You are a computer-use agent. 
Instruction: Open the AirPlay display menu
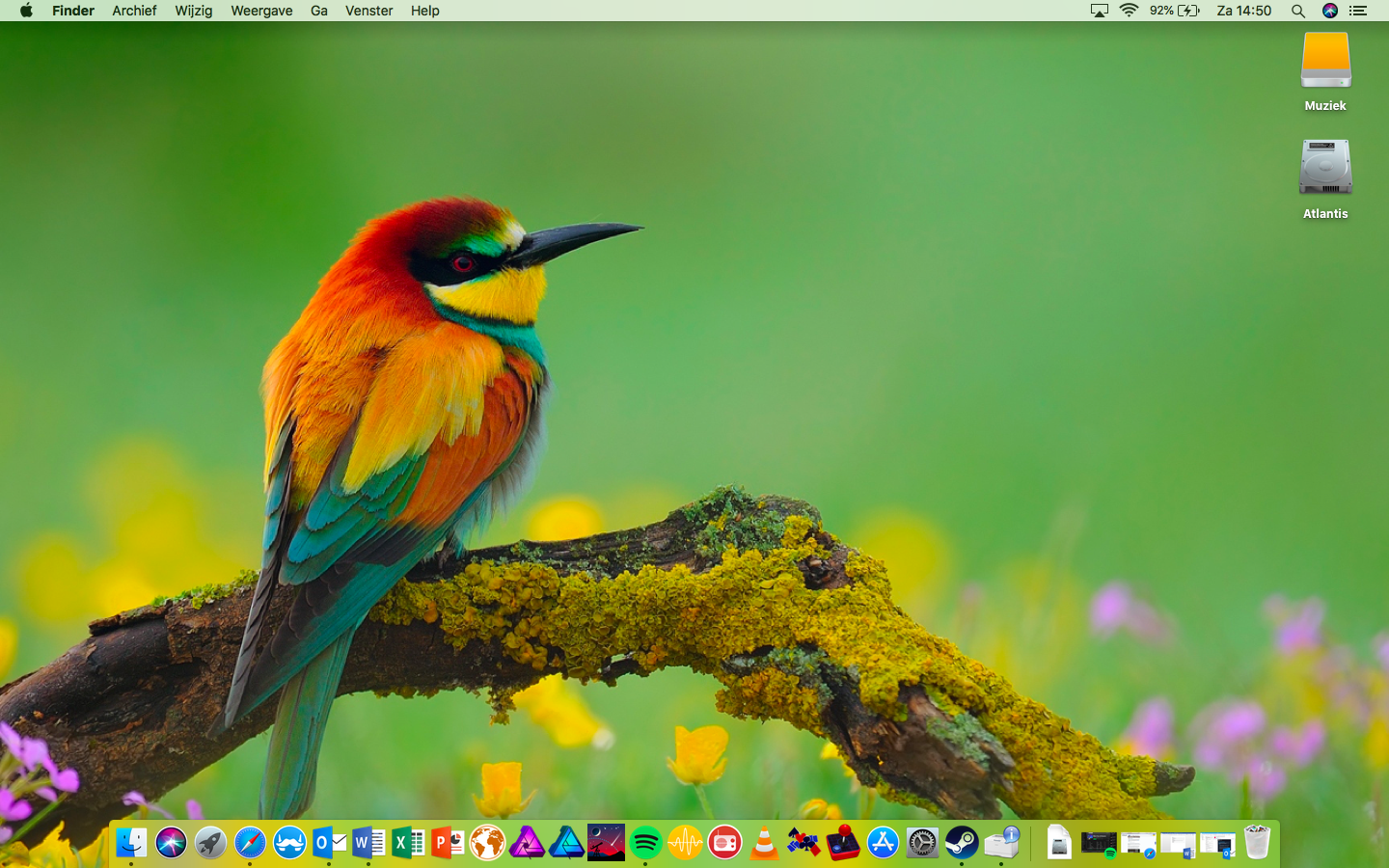point(1099,11)
